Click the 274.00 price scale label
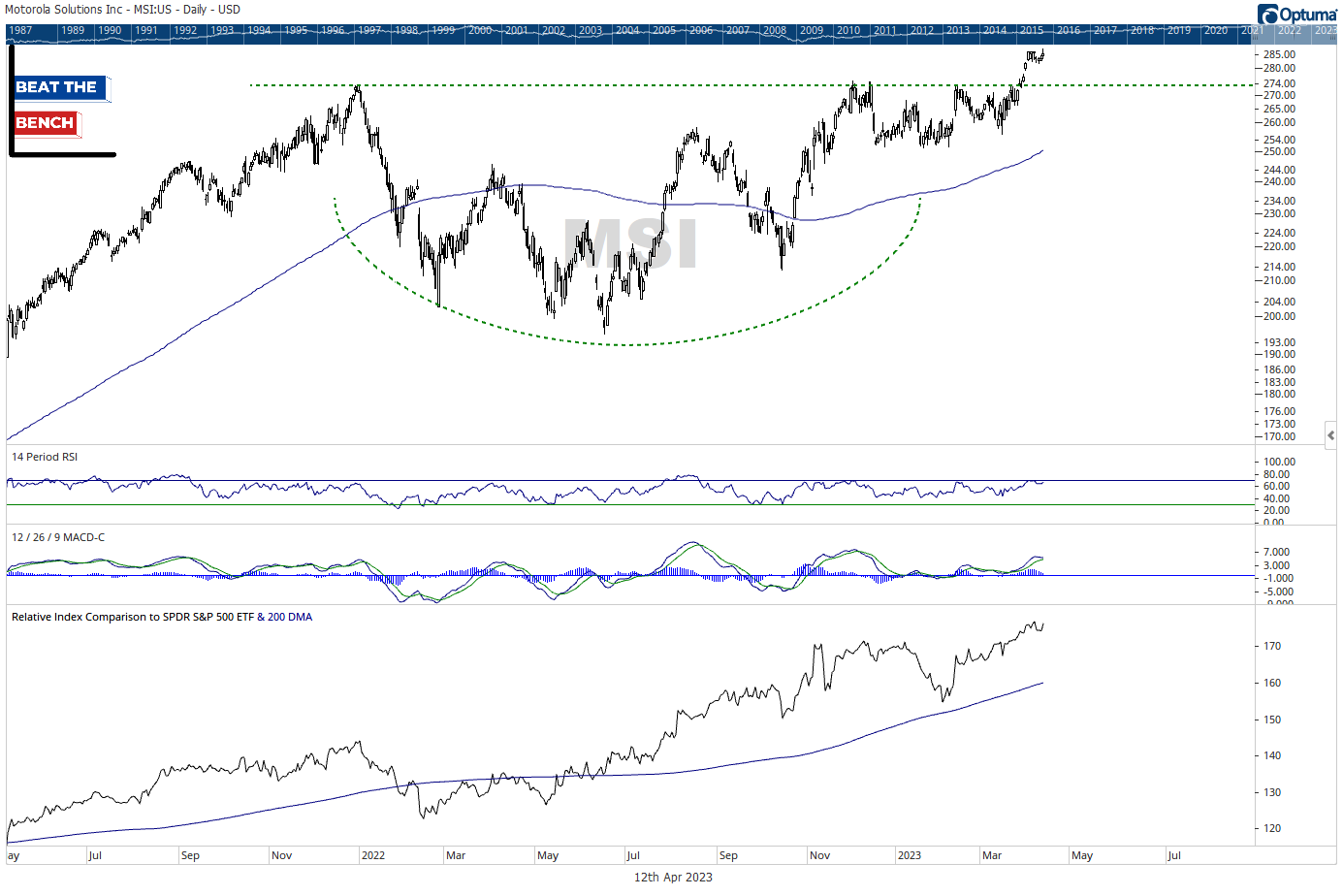Viewport: 1343px width, 896px height. coord(1279,83)
